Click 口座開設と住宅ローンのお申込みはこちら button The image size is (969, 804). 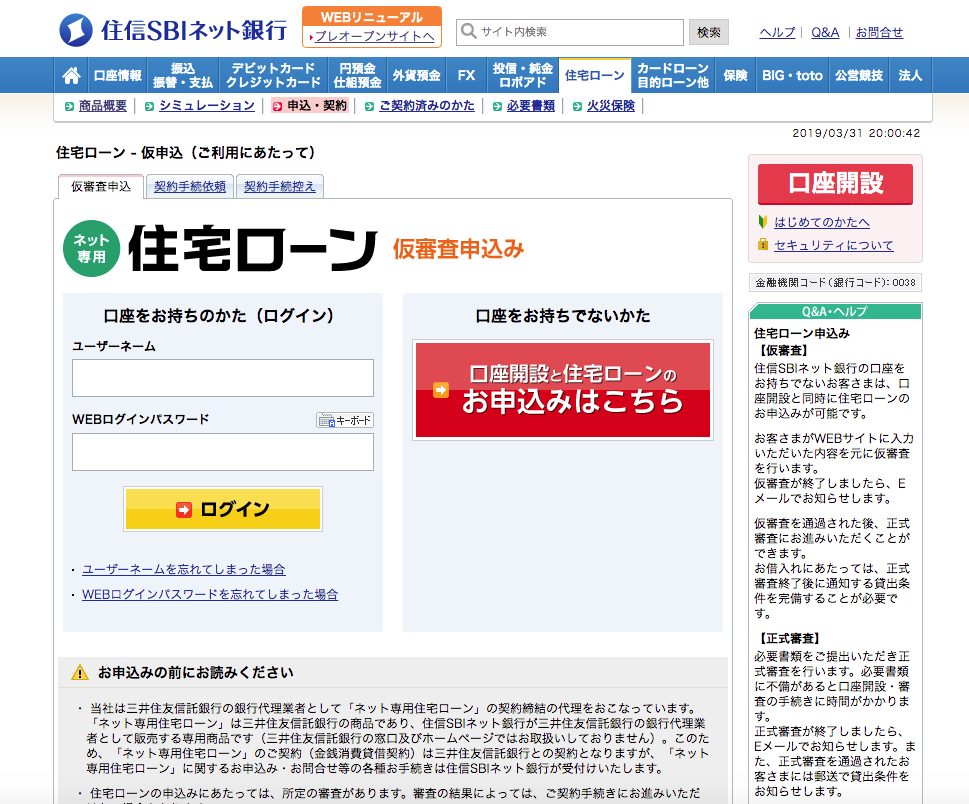562,390
